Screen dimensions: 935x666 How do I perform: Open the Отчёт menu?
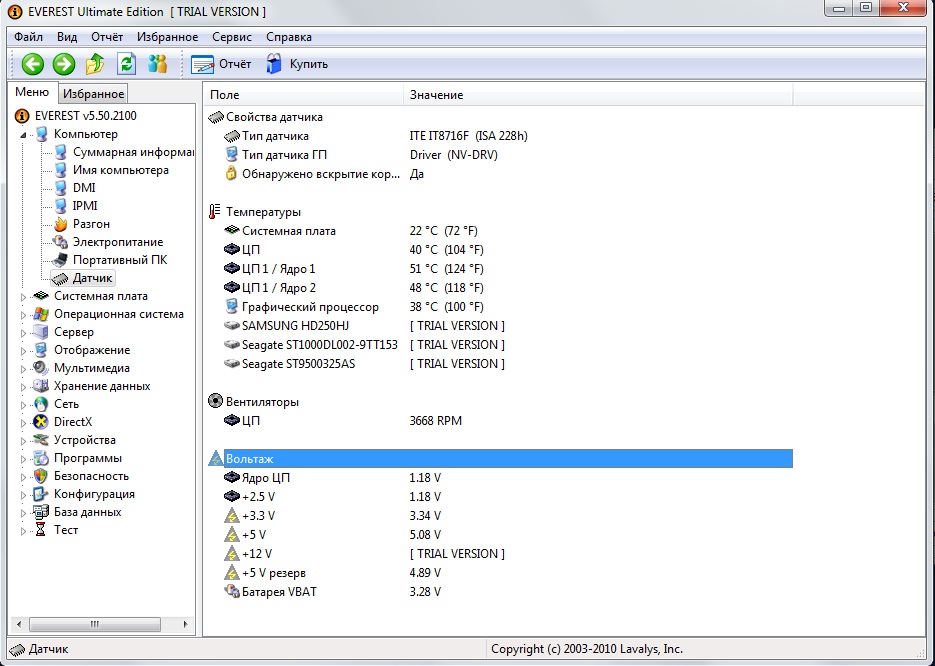coord(107,37)
